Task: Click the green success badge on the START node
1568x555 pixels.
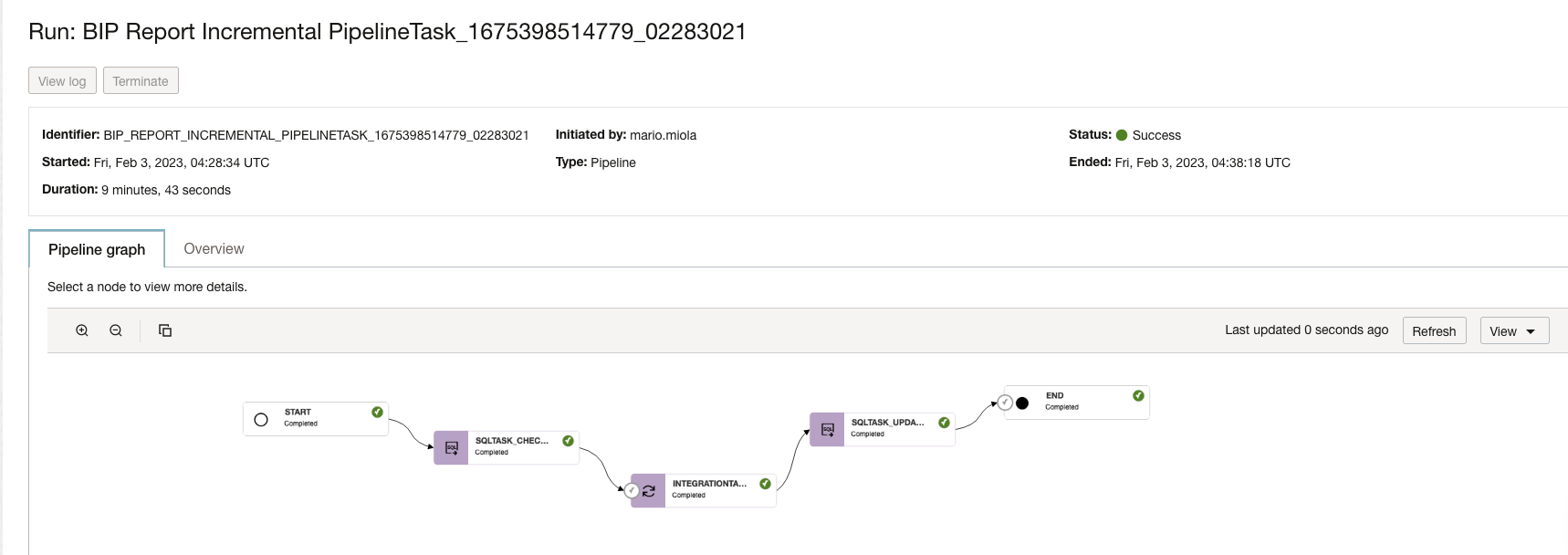Action: (x=377, y=412)
